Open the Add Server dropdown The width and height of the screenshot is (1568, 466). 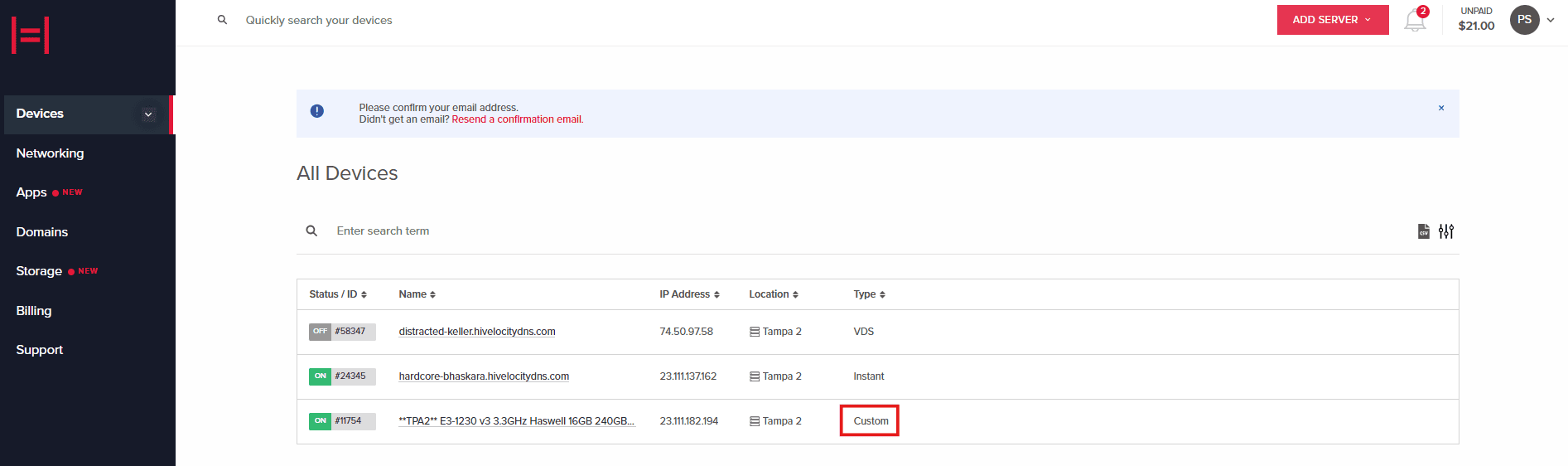[1332, 20]
